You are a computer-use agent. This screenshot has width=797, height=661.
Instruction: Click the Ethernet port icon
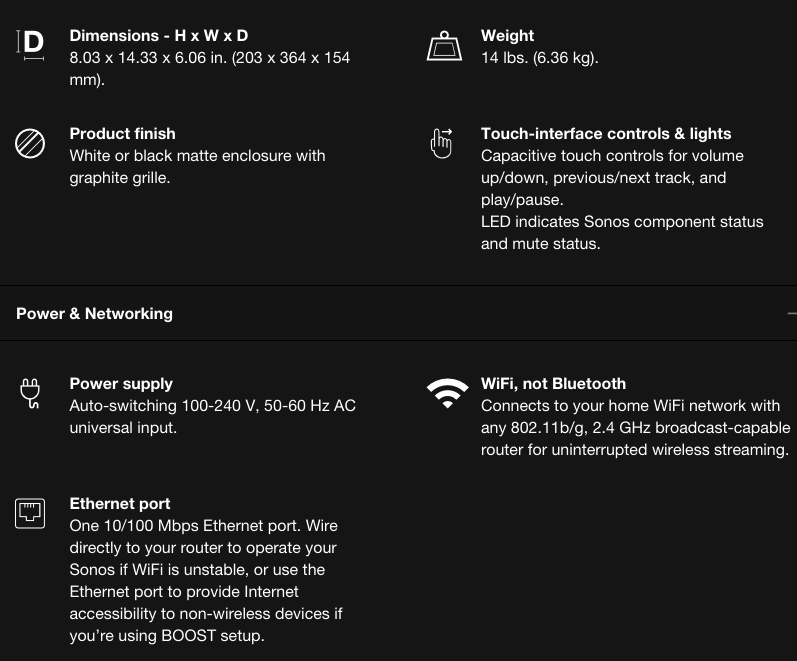pyautogui.click(x=30, y=514)
